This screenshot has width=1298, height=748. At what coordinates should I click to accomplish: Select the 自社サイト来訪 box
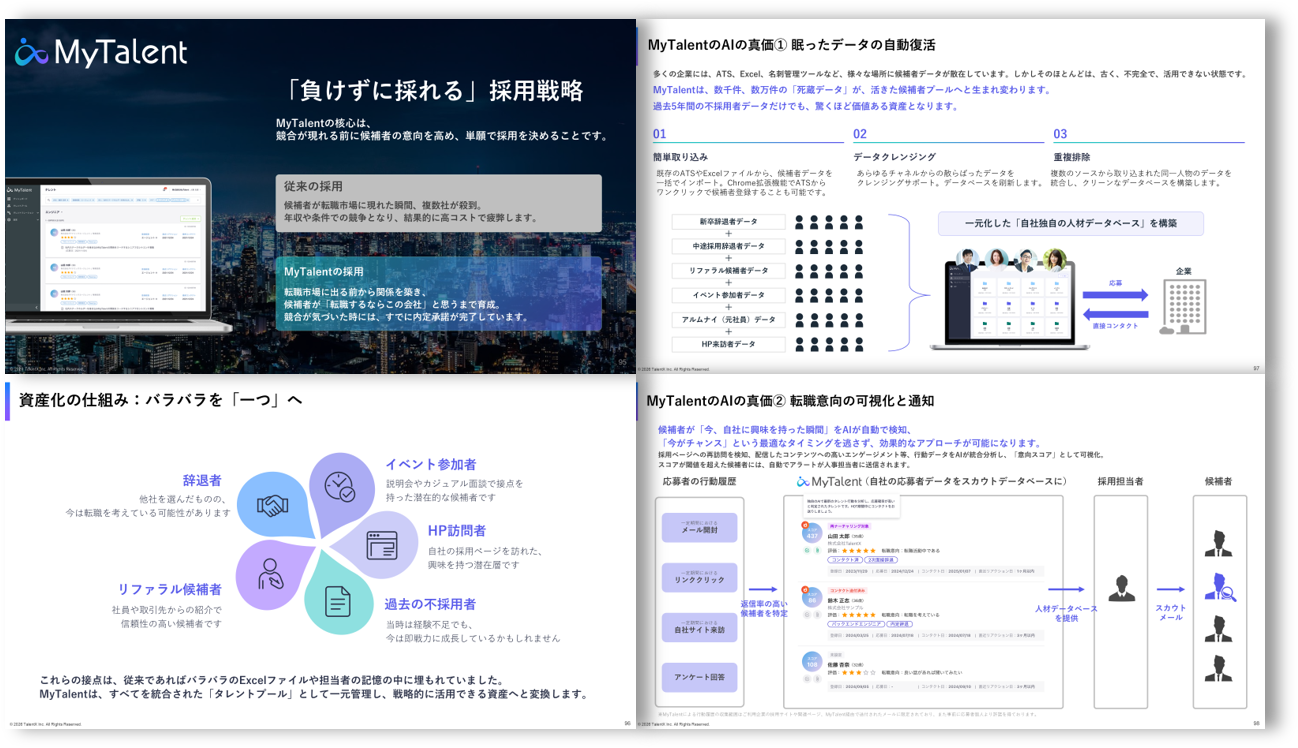coord(699,628)
